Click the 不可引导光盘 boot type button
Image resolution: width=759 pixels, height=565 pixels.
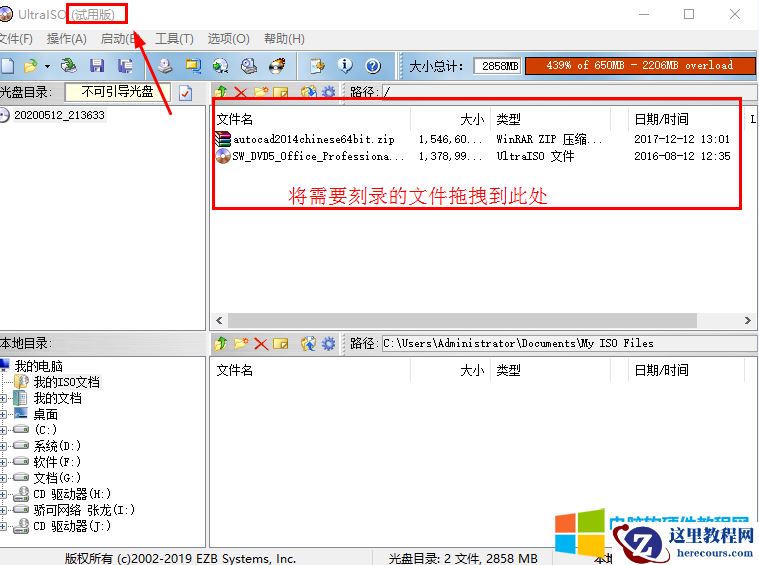118,92
